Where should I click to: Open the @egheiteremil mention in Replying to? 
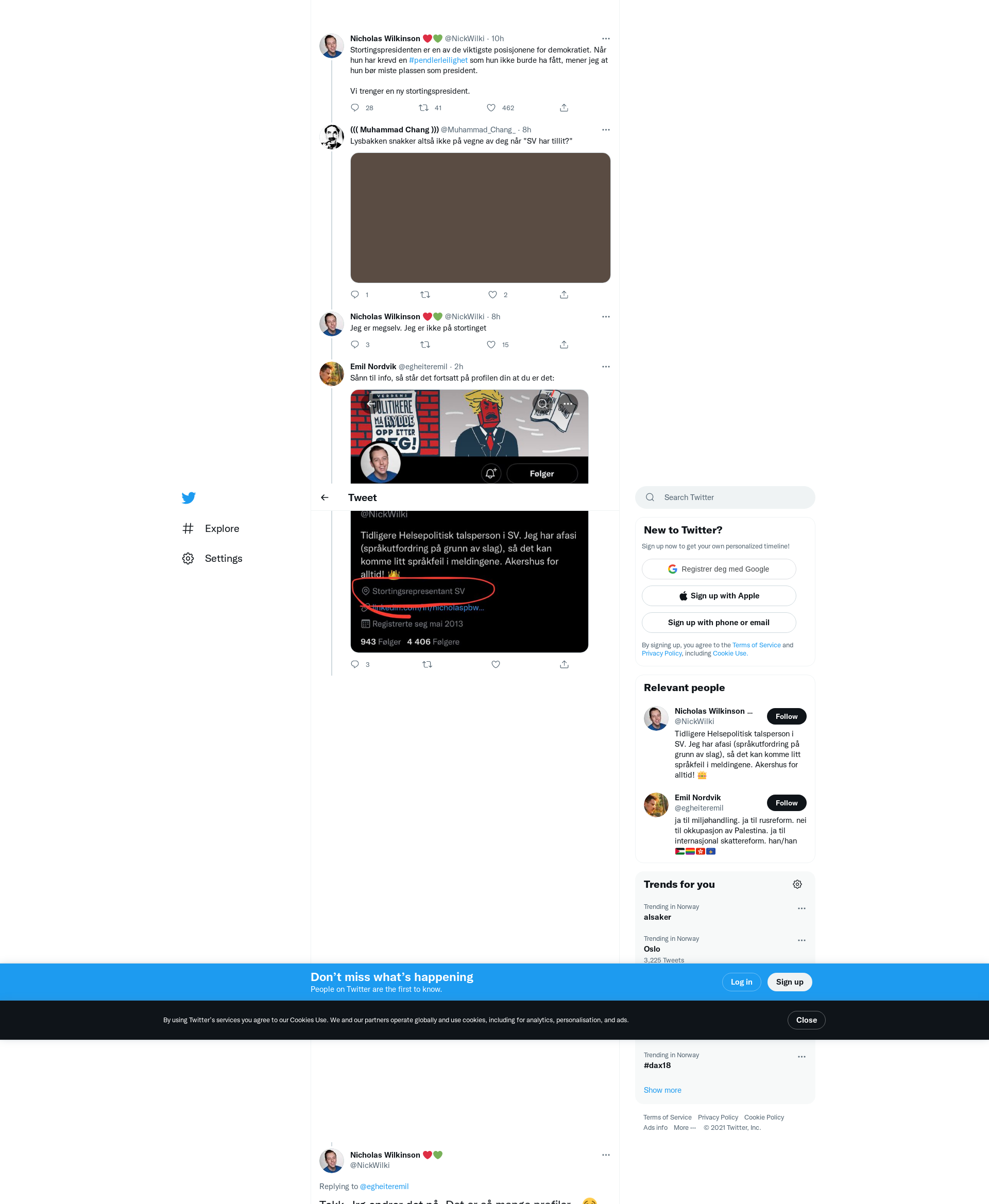(384, 1186)
